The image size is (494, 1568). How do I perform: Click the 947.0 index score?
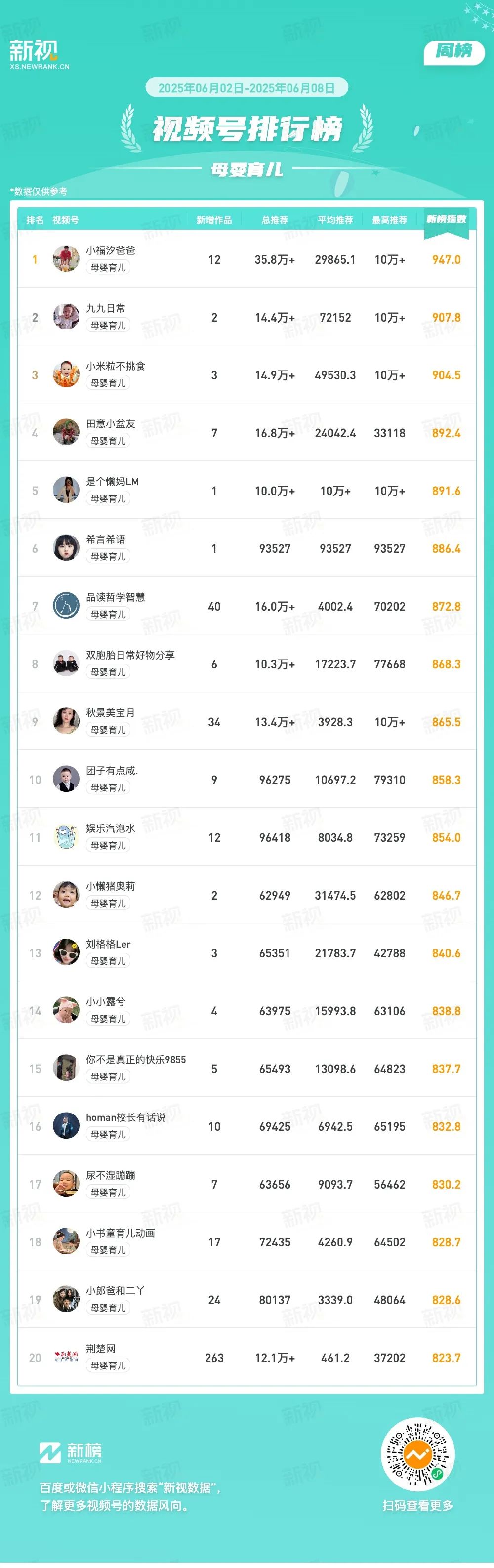pyautogui.click(x=446, y=259)
